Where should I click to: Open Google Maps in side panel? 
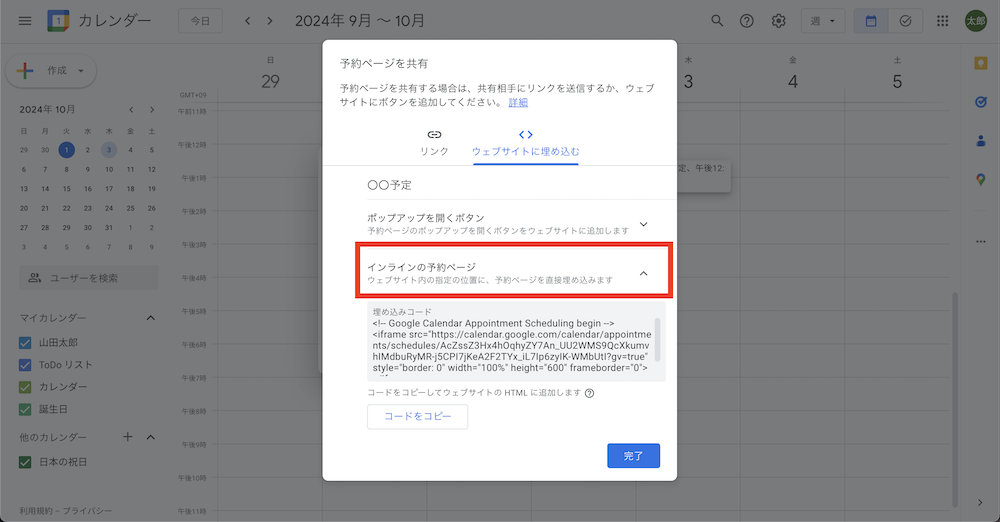coord(980,179)
